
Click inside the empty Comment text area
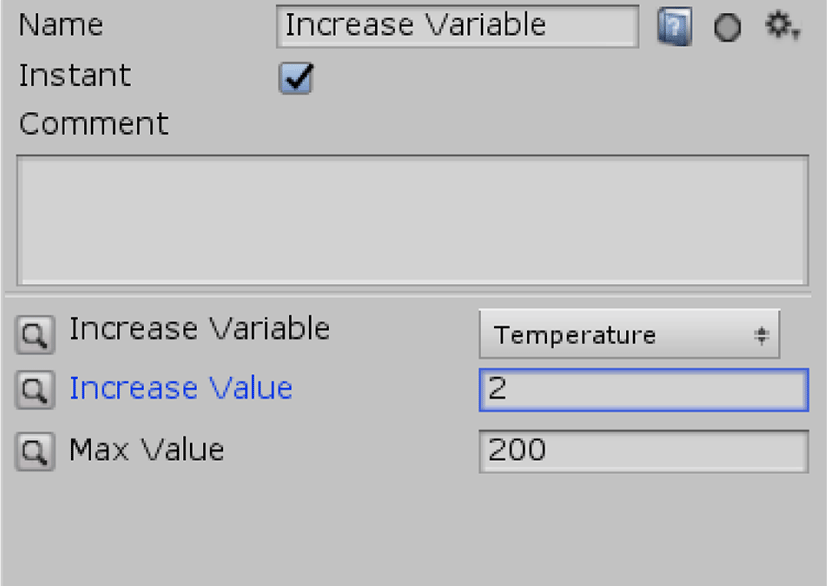pyautogui.click(x=412, y=220)
